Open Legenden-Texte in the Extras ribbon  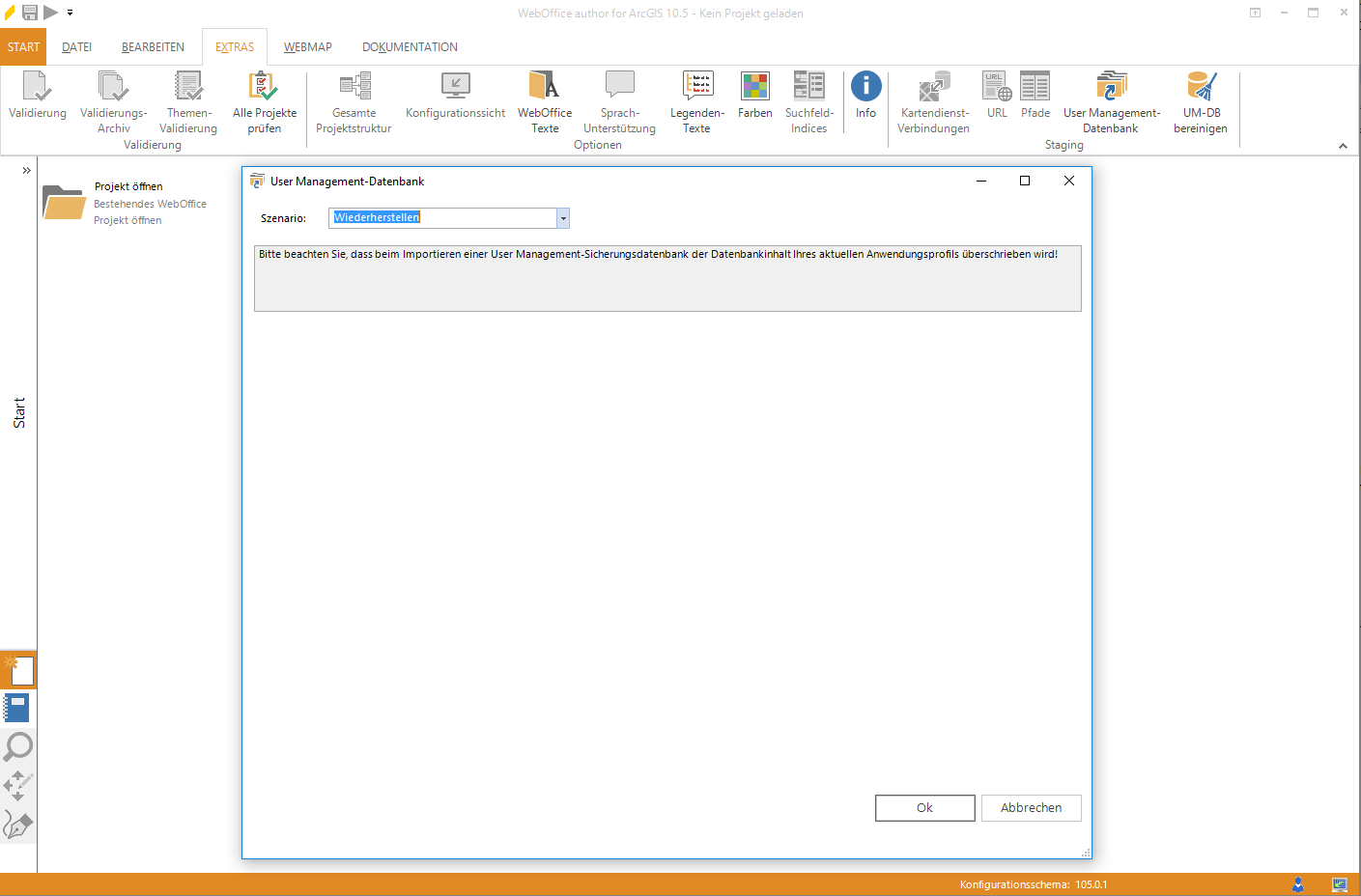(696, 100)
